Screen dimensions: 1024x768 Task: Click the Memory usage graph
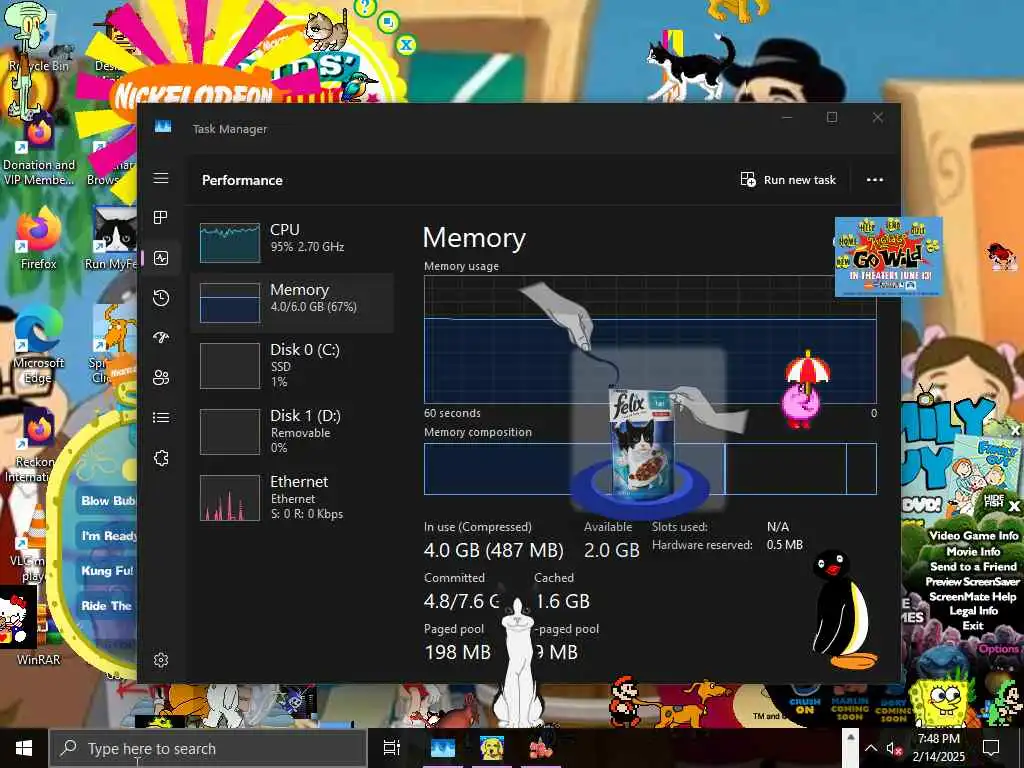(x=650, y=340)
